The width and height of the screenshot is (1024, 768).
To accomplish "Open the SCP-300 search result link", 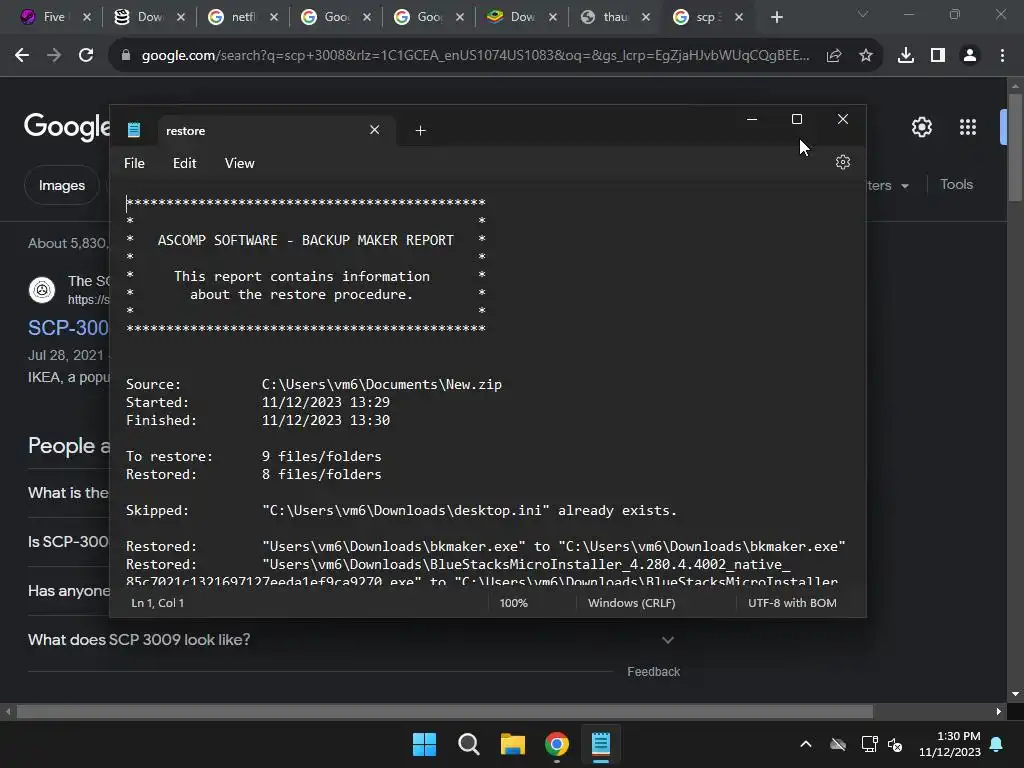I will (x=68, y=328).
